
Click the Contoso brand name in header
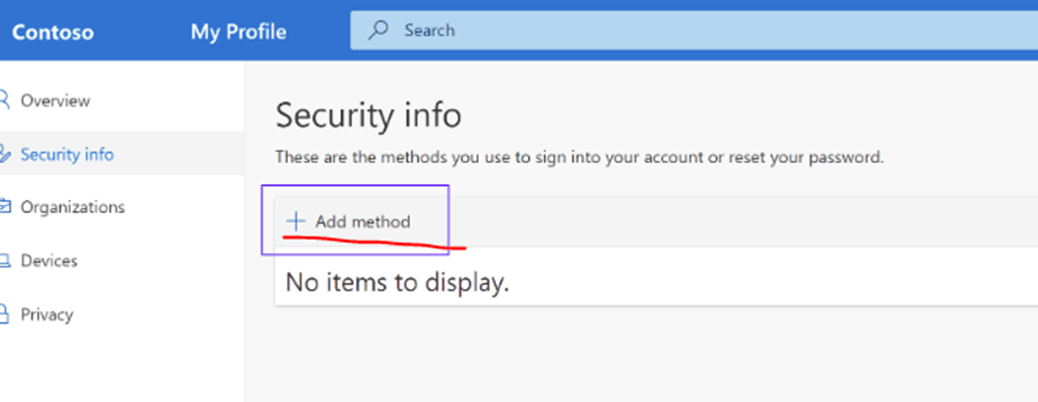click(53, 32)
